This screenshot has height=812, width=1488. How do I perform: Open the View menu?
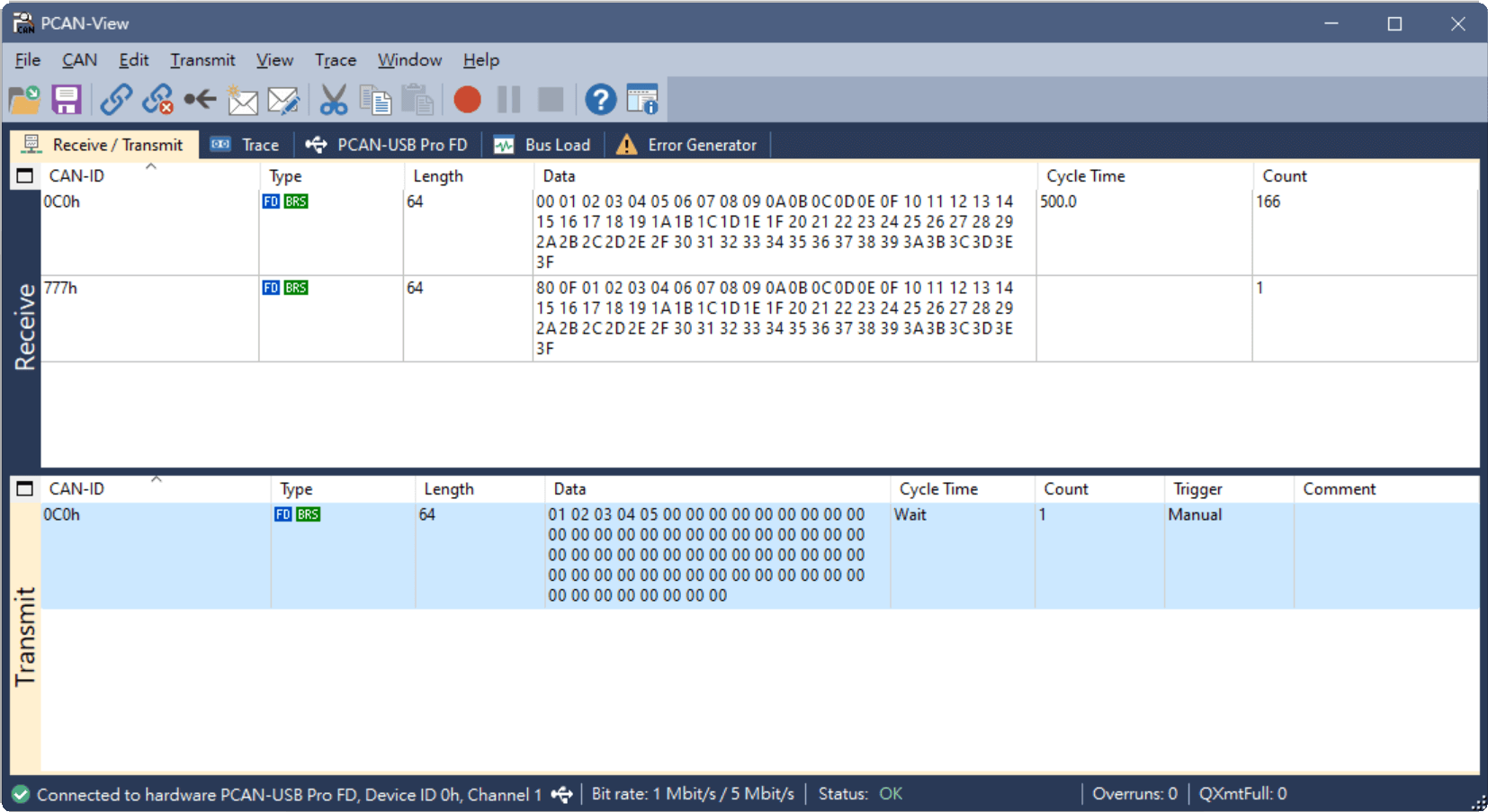[274, 60]
